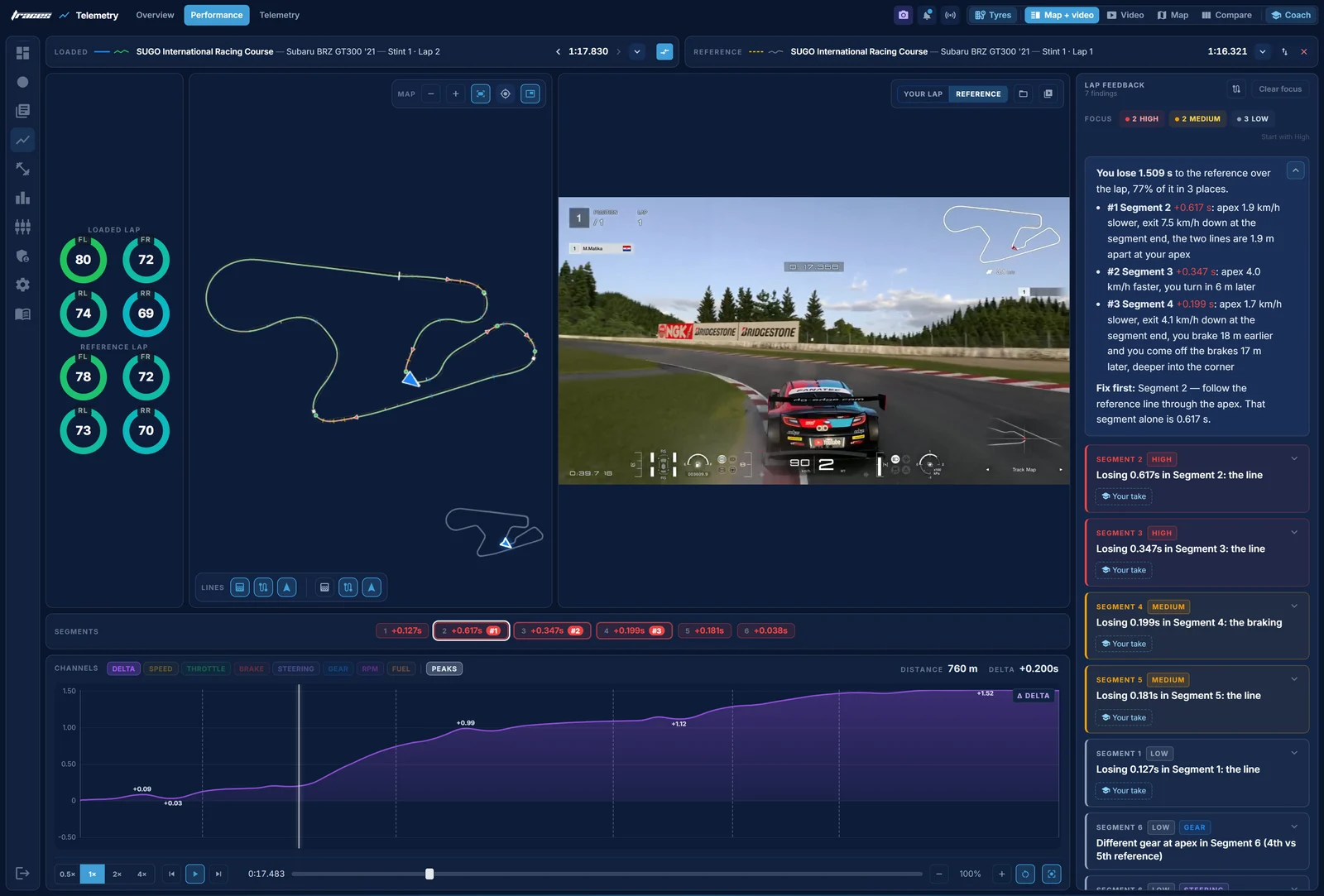This screenshot has height=896, width=1324.
Task: Open loaded lap dropdown chevron
Action: [x=637, y=51]
